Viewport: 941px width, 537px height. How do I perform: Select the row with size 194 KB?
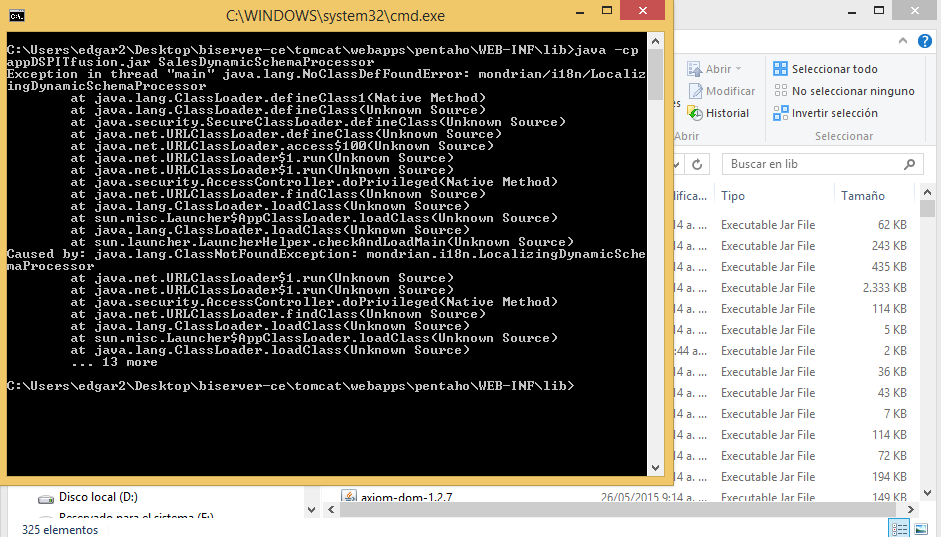[x=796, y=477]
